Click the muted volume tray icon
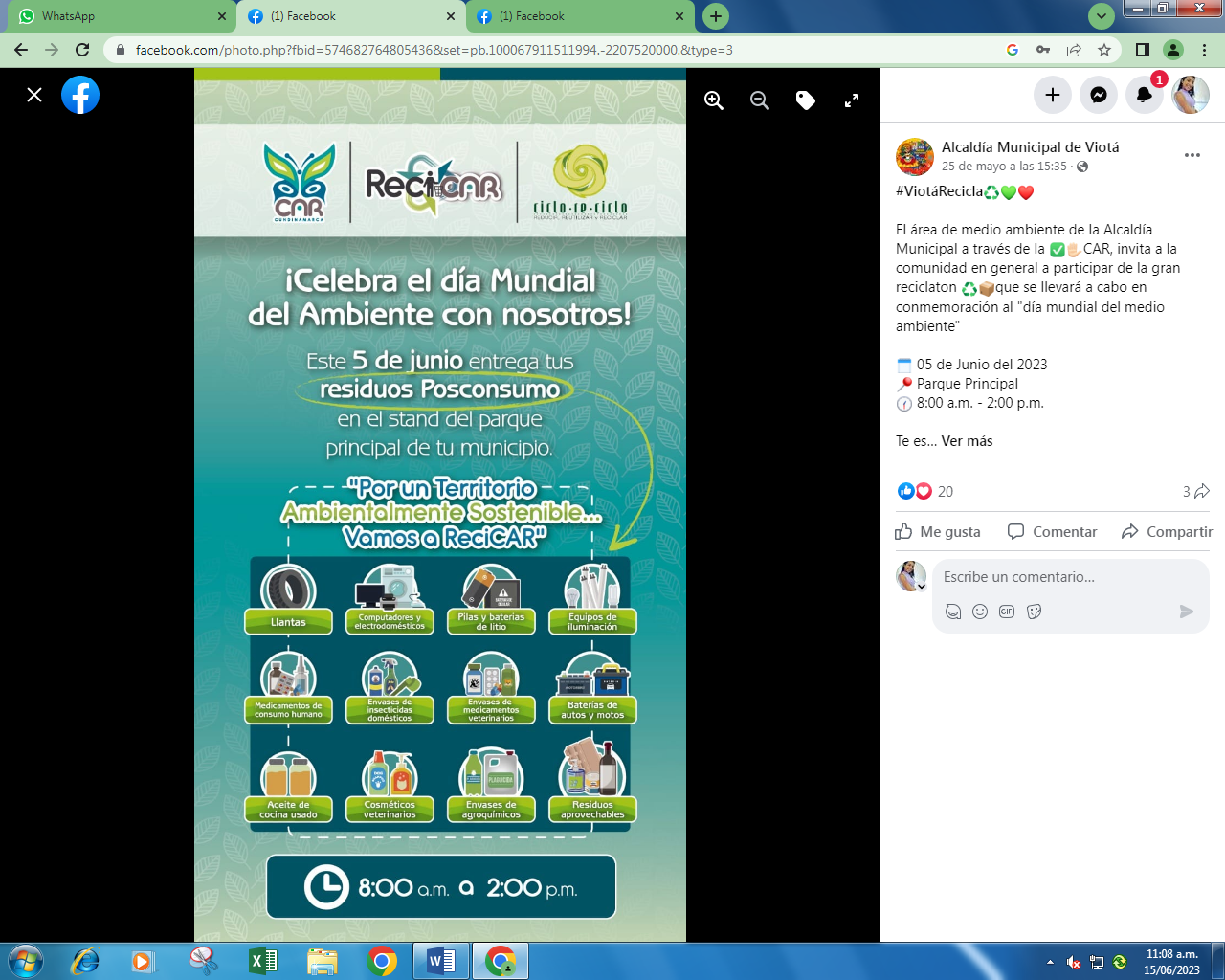This screenshot has width=1225, height=980. click(x=1074, y=962)
